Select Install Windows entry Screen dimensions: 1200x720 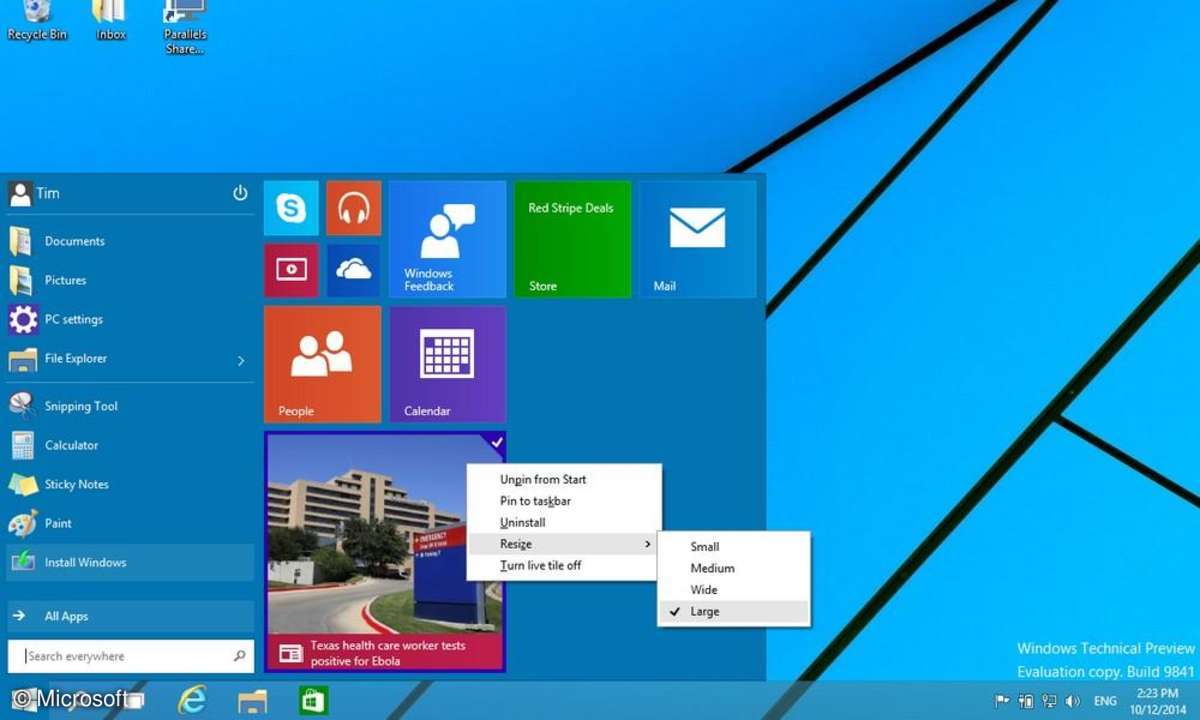pos(130,562)
